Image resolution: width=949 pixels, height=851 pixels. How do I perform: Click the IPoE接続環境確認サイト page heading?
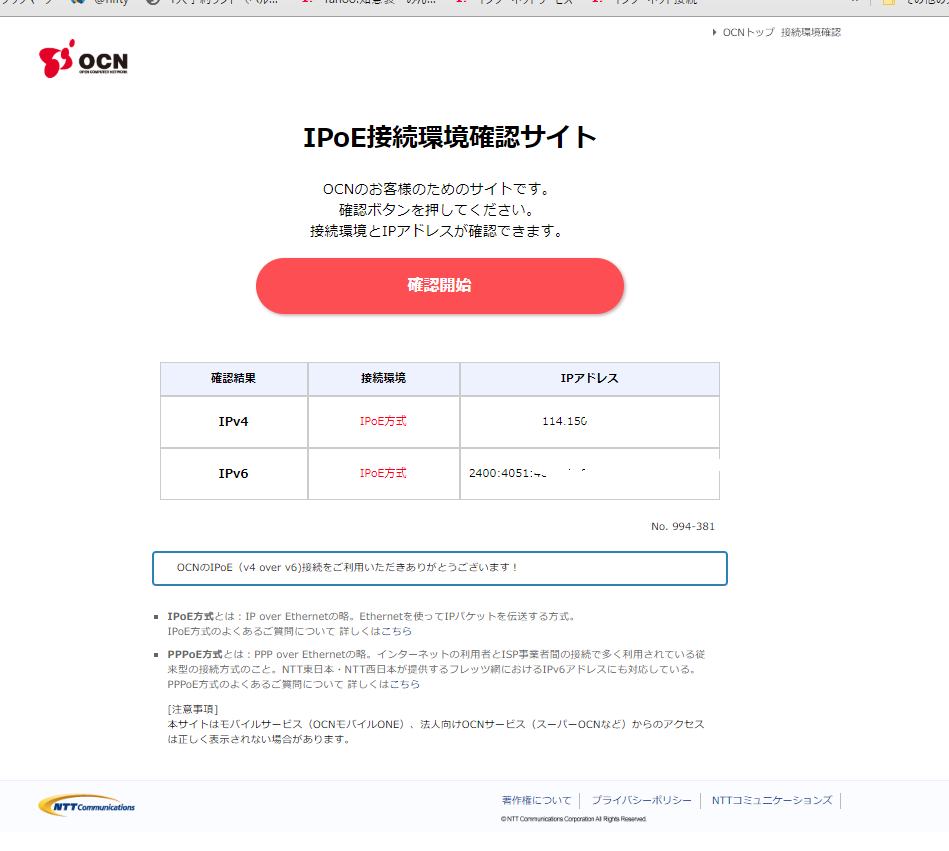point(450,137)
